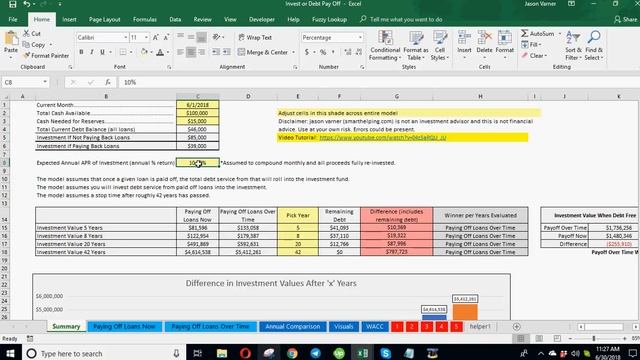Click Decrease Indent icon
Viewport: 640px width, 360px height.
(216, 52)
